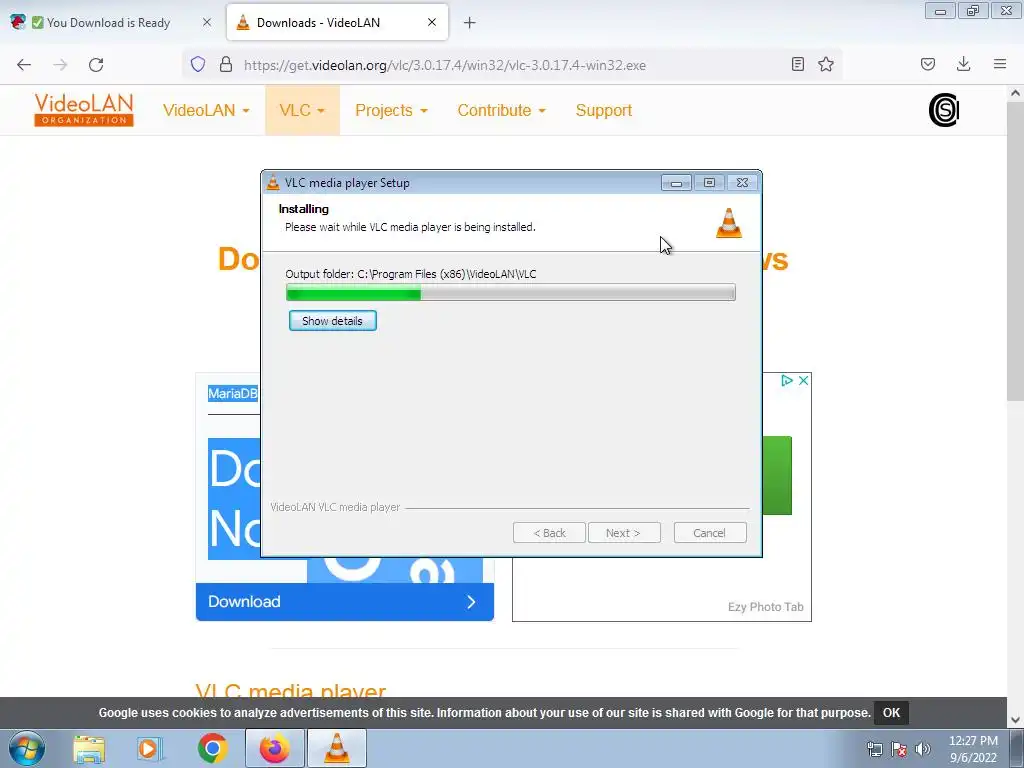Open the Support page link
Screen dimensions: 1024x768
point(603,110)
